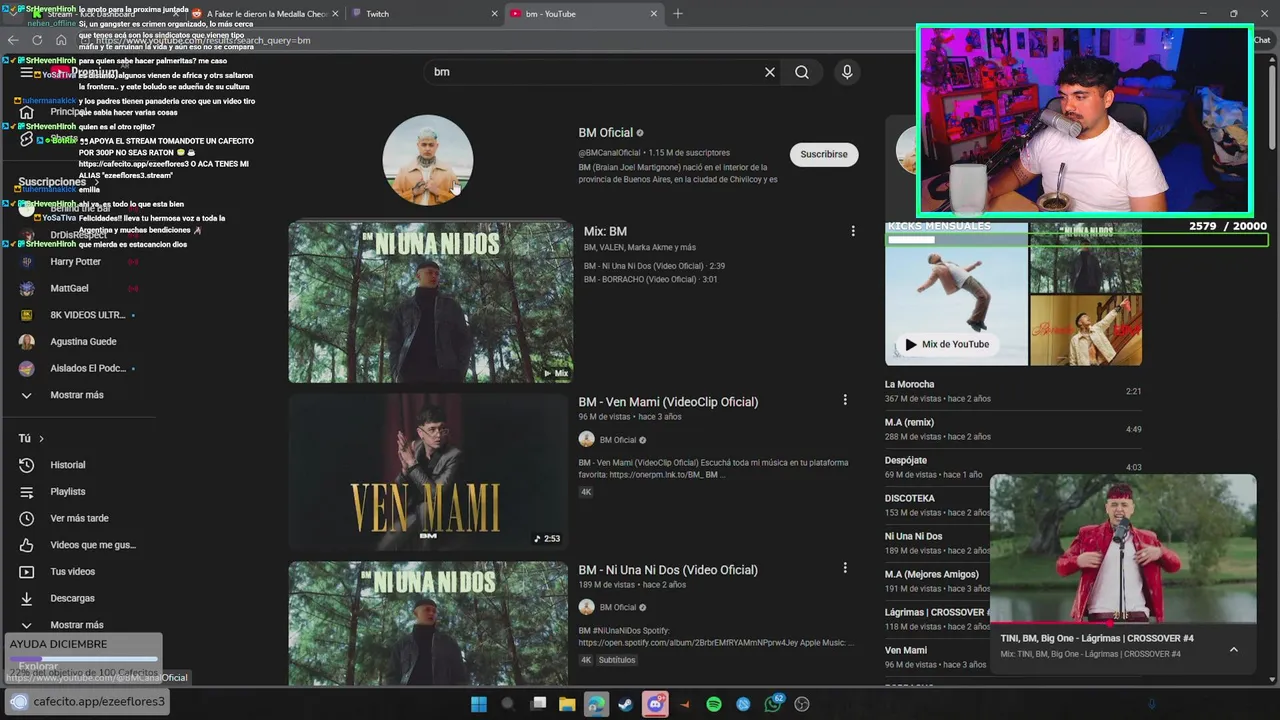Open three-dot menu for Ni Una Ni Dos video
Image resolution: width=1280 pixels, height=720 pixels.
pyautogui.click(x=845, y=568)
